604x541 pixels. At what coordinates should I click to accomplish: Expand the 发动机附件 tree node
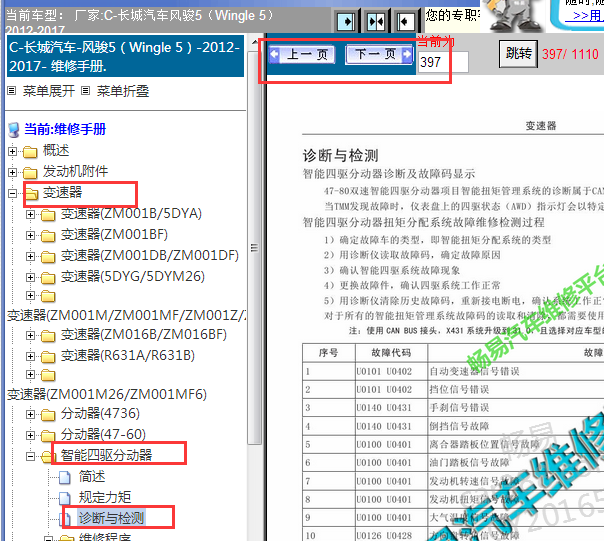(12, 172)
